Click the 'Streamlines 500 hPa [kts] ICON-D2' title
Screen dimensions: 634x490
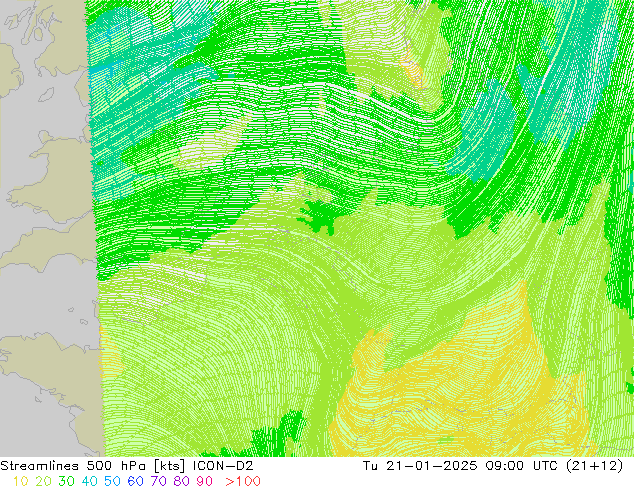pos(127,466)
